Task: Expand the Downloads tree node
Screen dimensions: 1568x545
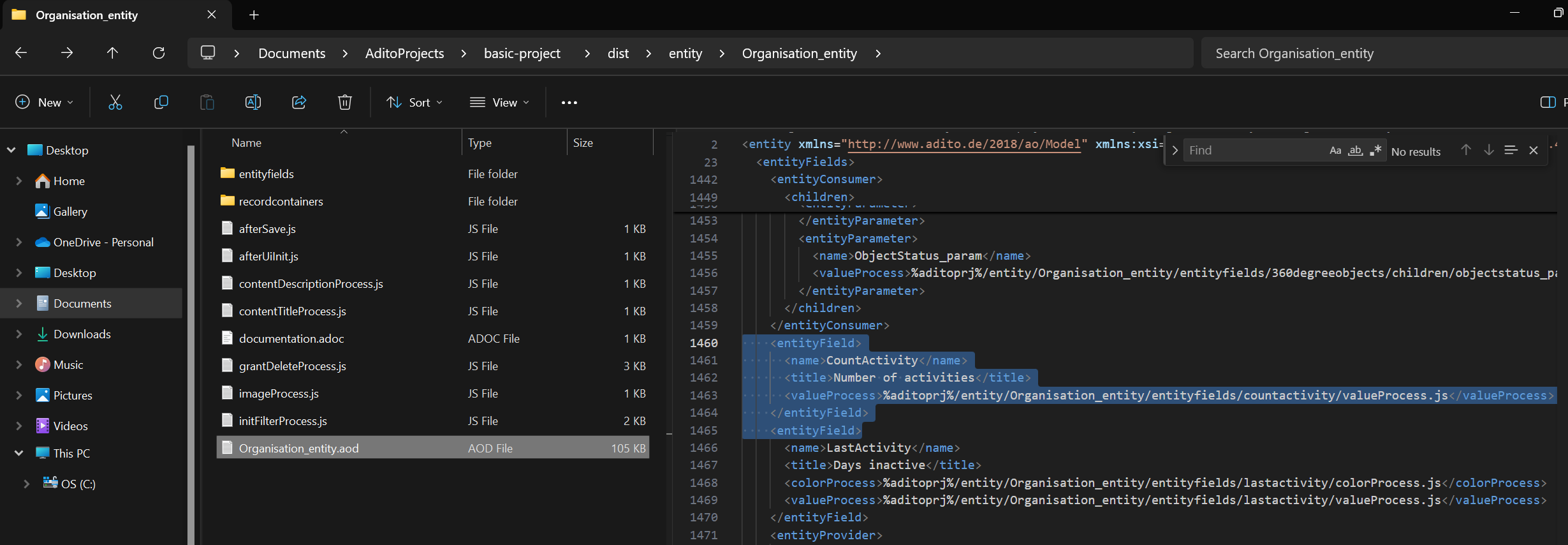Action: tap(18, 334)
